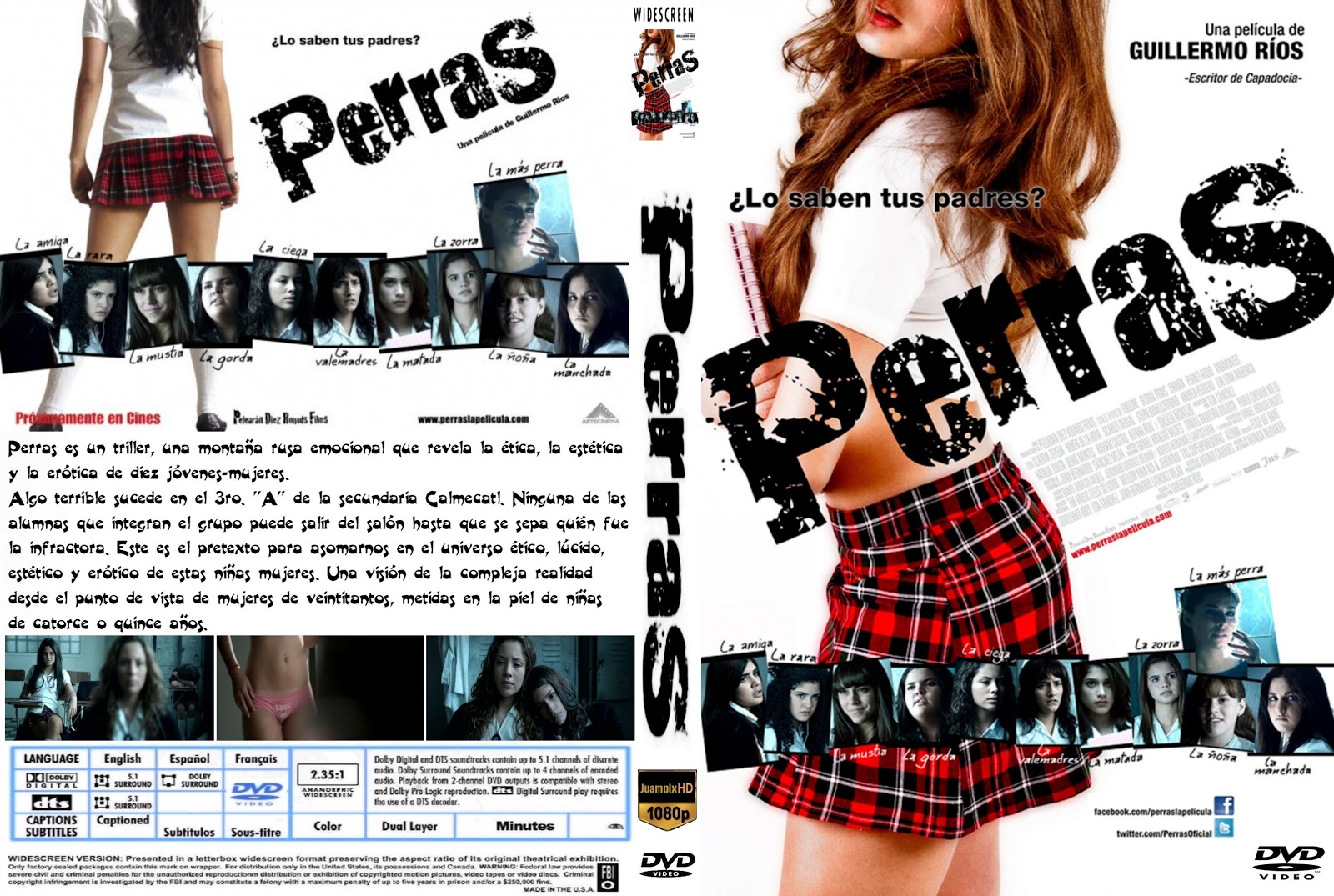Click the '-Escritor de Capadocia-' text
The height and width of the screenshot is (896, 1334).
[x=1242, y=79]
